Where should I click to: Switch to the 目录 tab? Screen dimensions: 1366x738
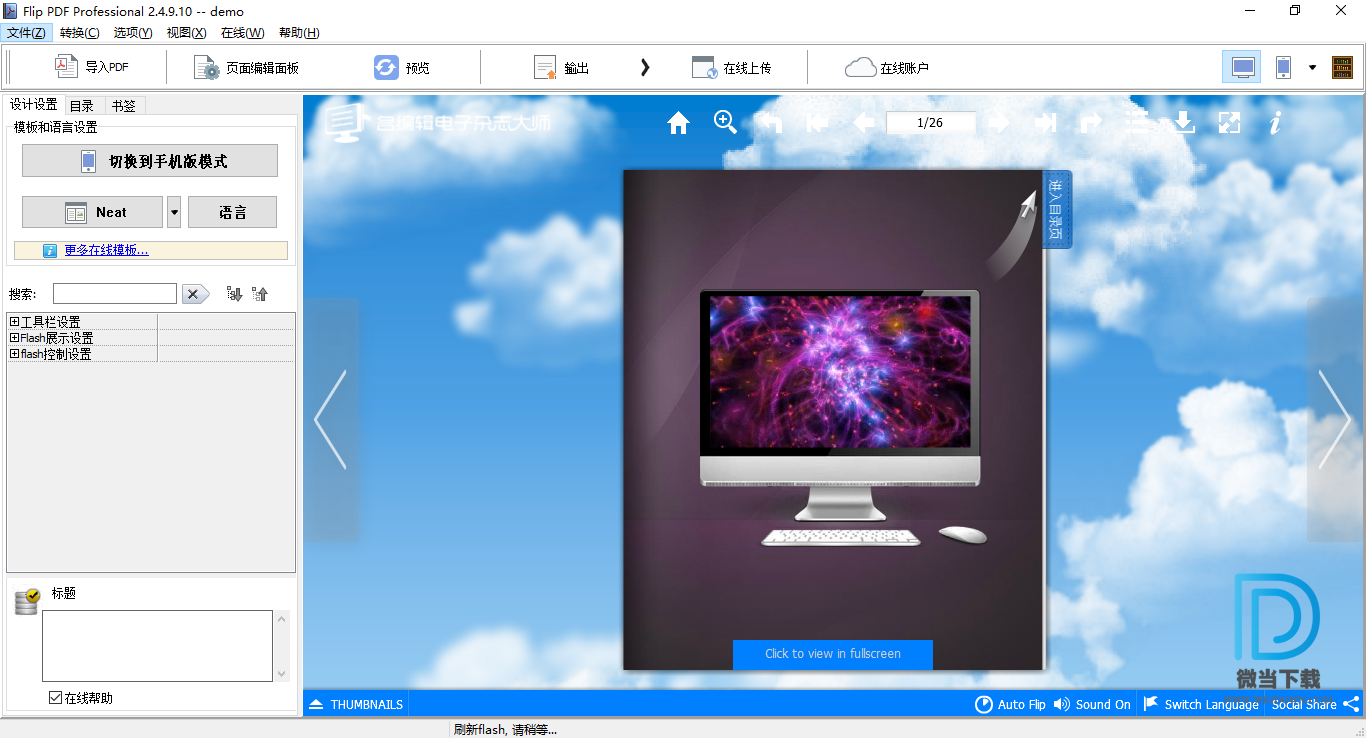(x=82, y=105)
